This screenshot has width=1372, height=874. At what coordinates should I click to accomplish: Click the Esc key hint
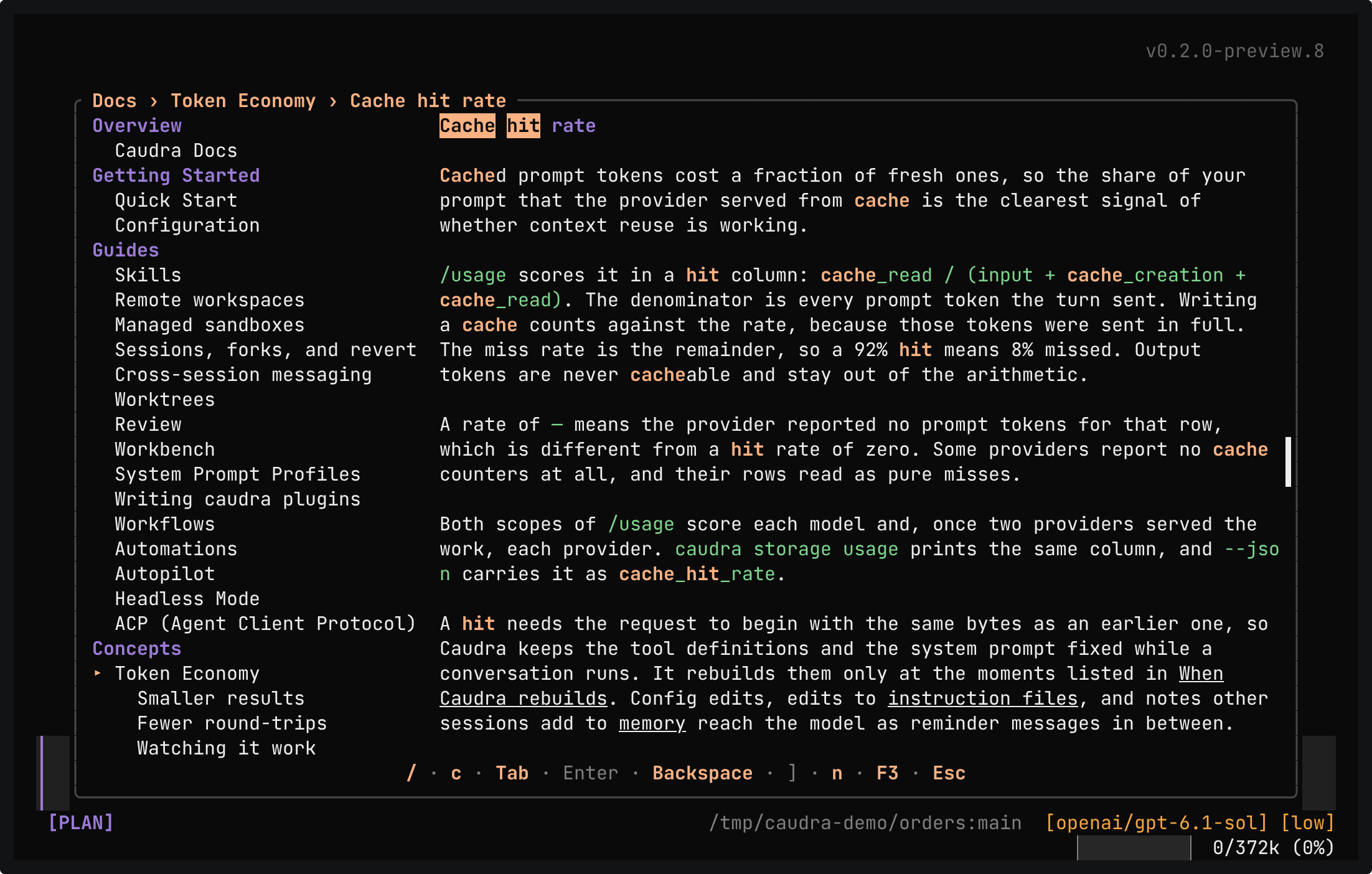tap(949, 773)
